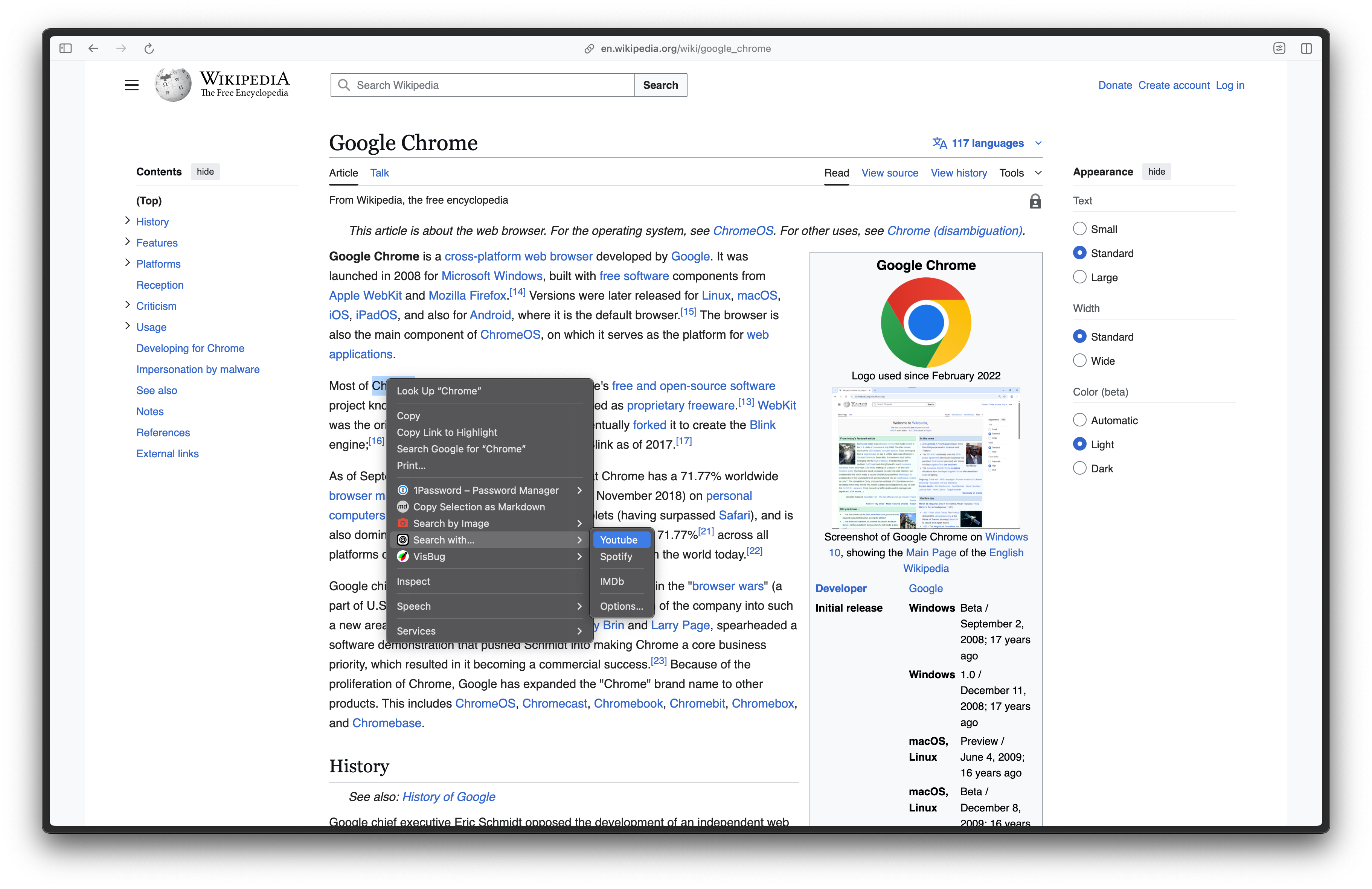
Task: Click the page reload icon
Action: pyautogui.click(x=149, y=49)
